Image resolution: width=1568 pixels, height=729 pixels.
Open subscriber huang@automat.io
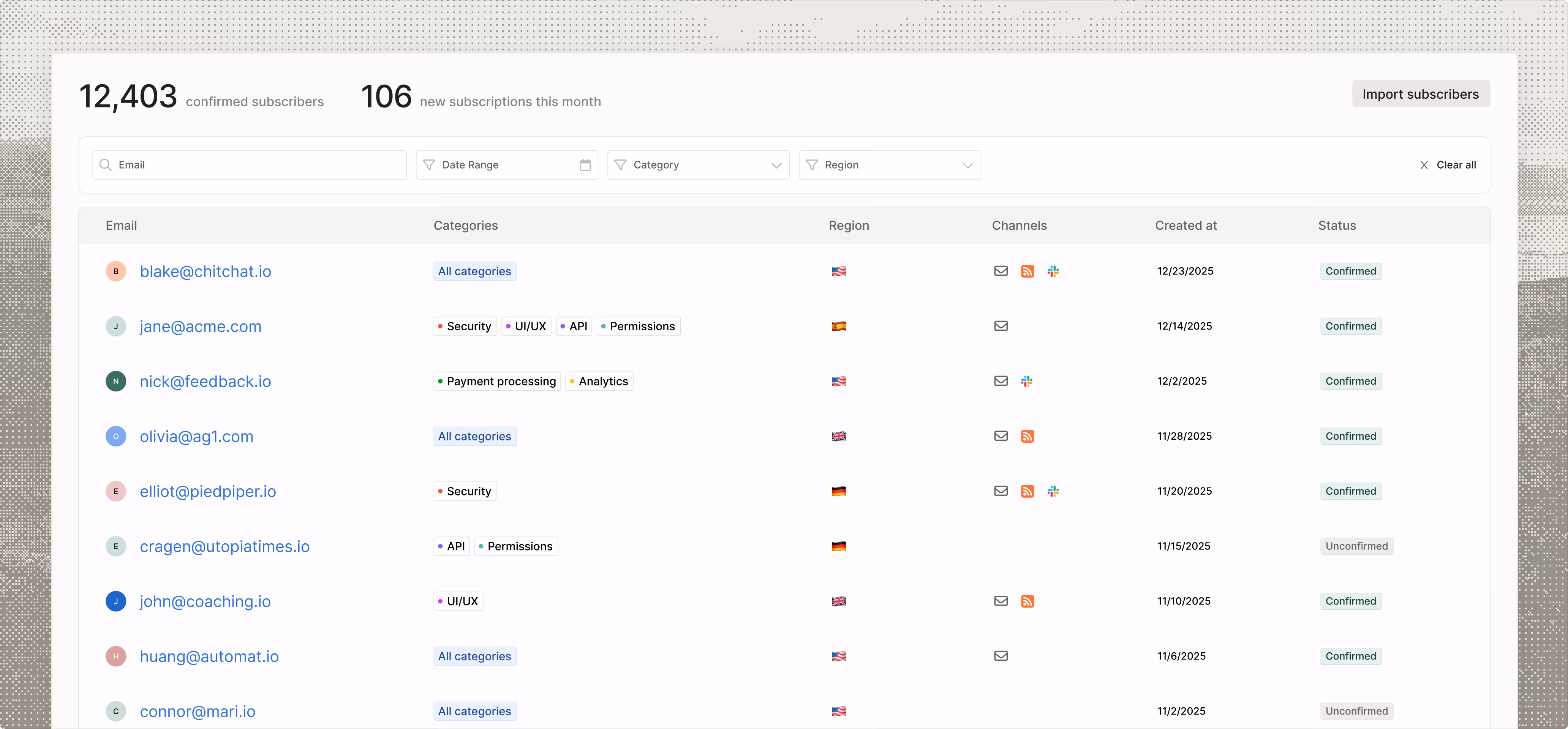(209, 656)
